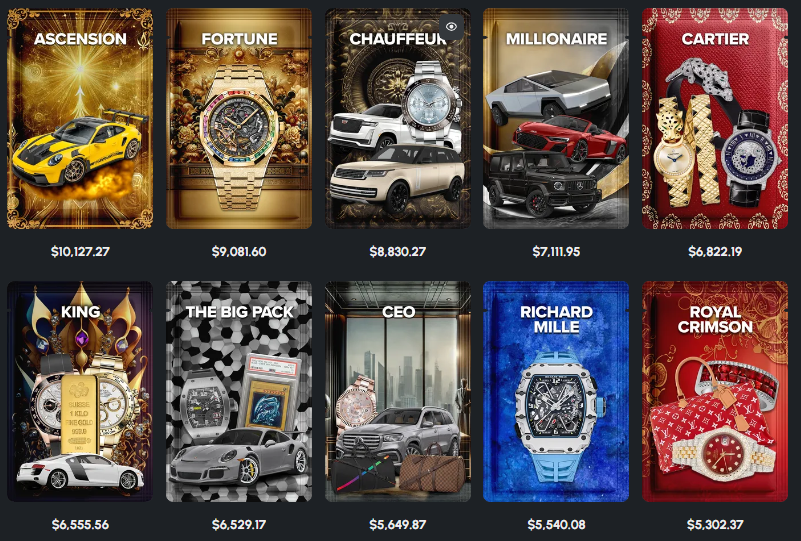
Task: Click the $7,111.95 Millionaire price
Action: point(556,251)
